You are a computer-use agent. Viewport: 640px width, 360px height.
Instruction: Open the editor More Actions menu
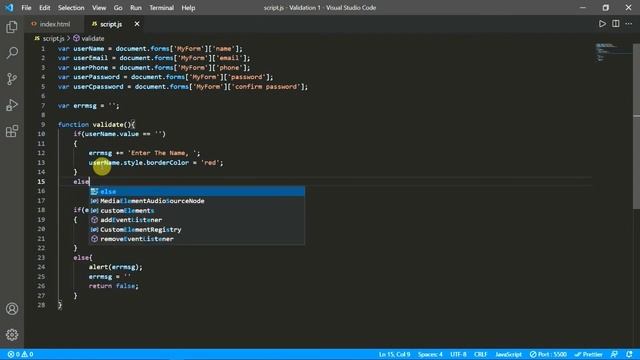(629, 24)
